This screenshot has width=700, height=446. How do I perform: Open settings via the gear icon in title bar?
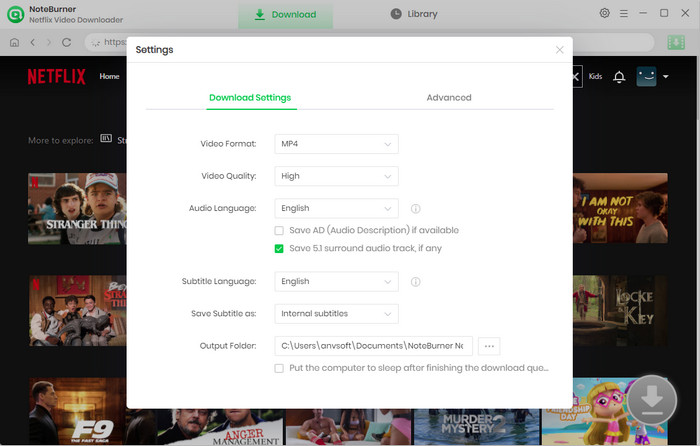pos(604,13)
